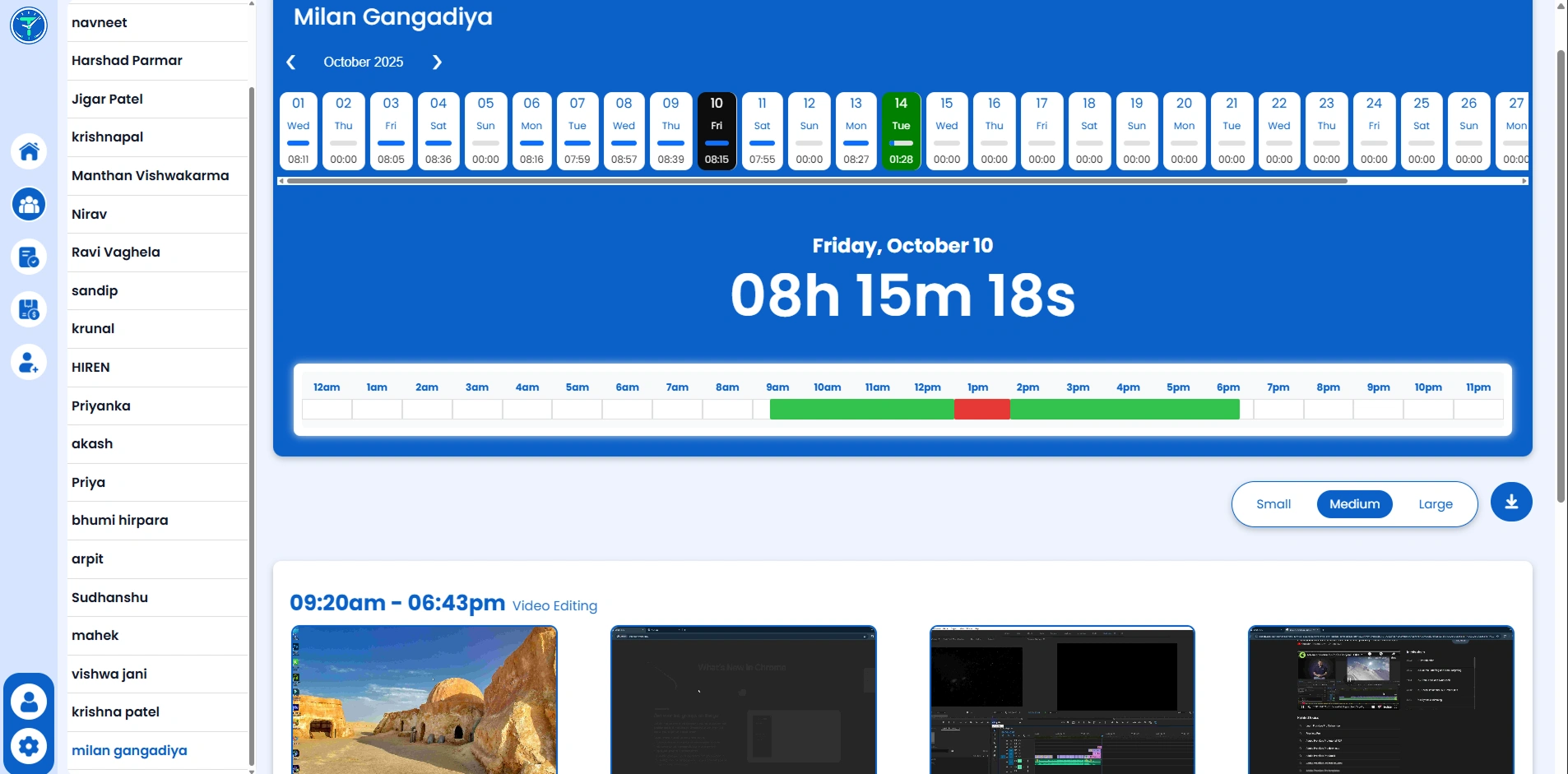Open krishna patel's activity page
The height and width of the screenshot is (774, 1568).
point(116,711)
